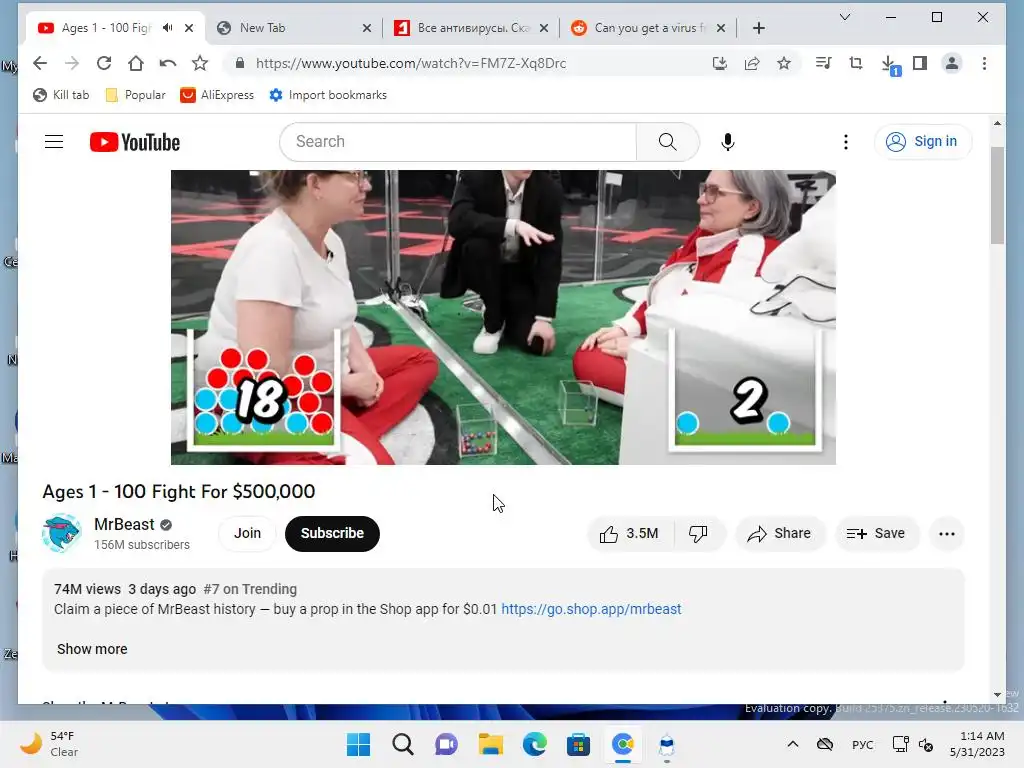Click the video player frame
The height and width of the screenshot is (768, 1024).
(x=503, y=317)
